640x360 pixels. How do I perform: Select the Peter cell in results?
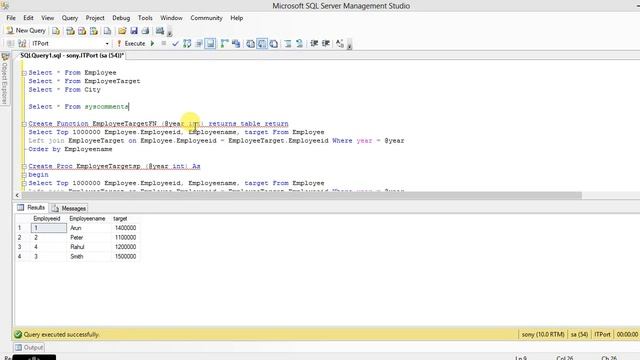(x=89, y=238)
